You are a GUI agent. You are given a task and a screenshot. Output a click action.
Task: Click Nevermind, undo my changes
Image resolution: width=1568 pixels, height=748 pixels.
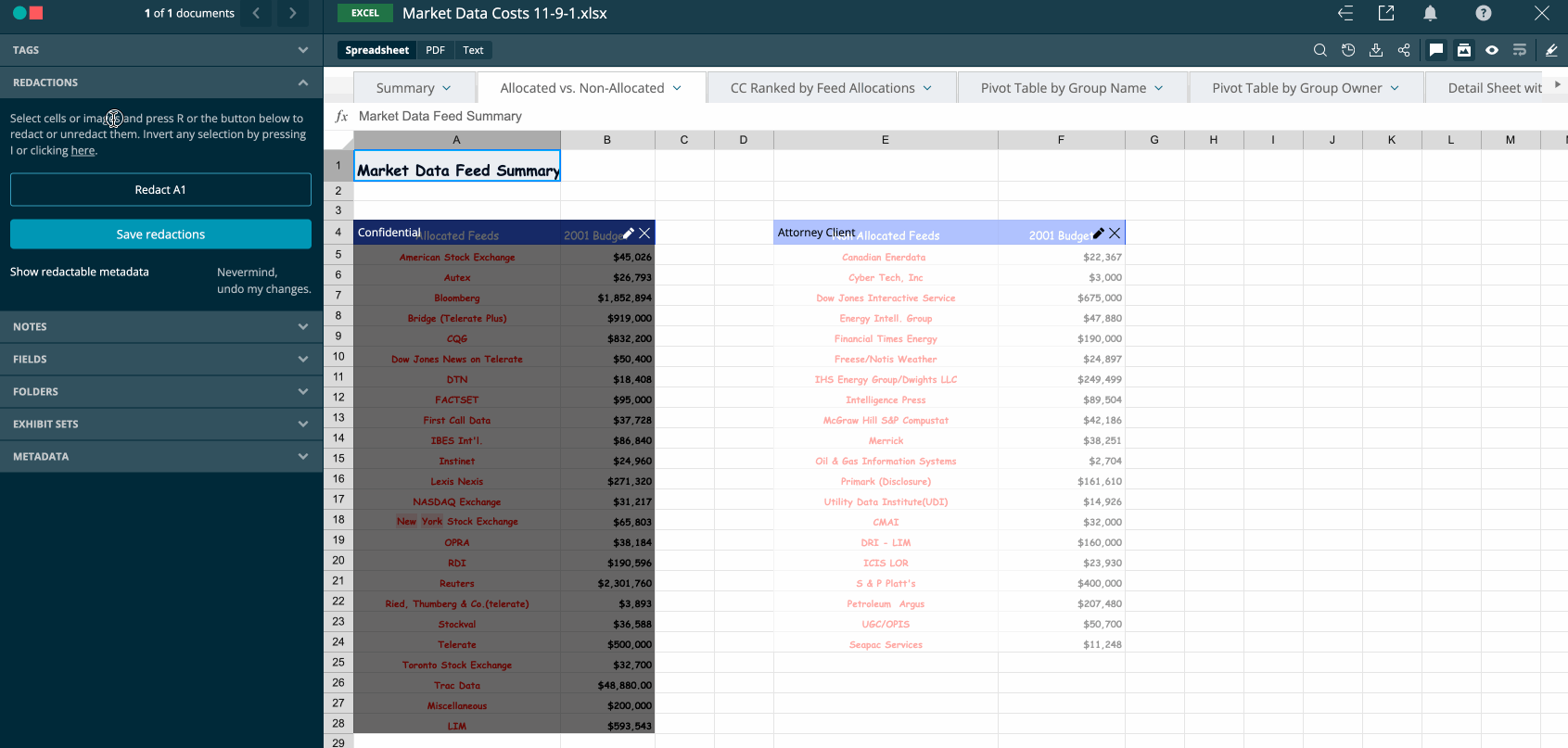pyautogui.click(x=264, y=281)
